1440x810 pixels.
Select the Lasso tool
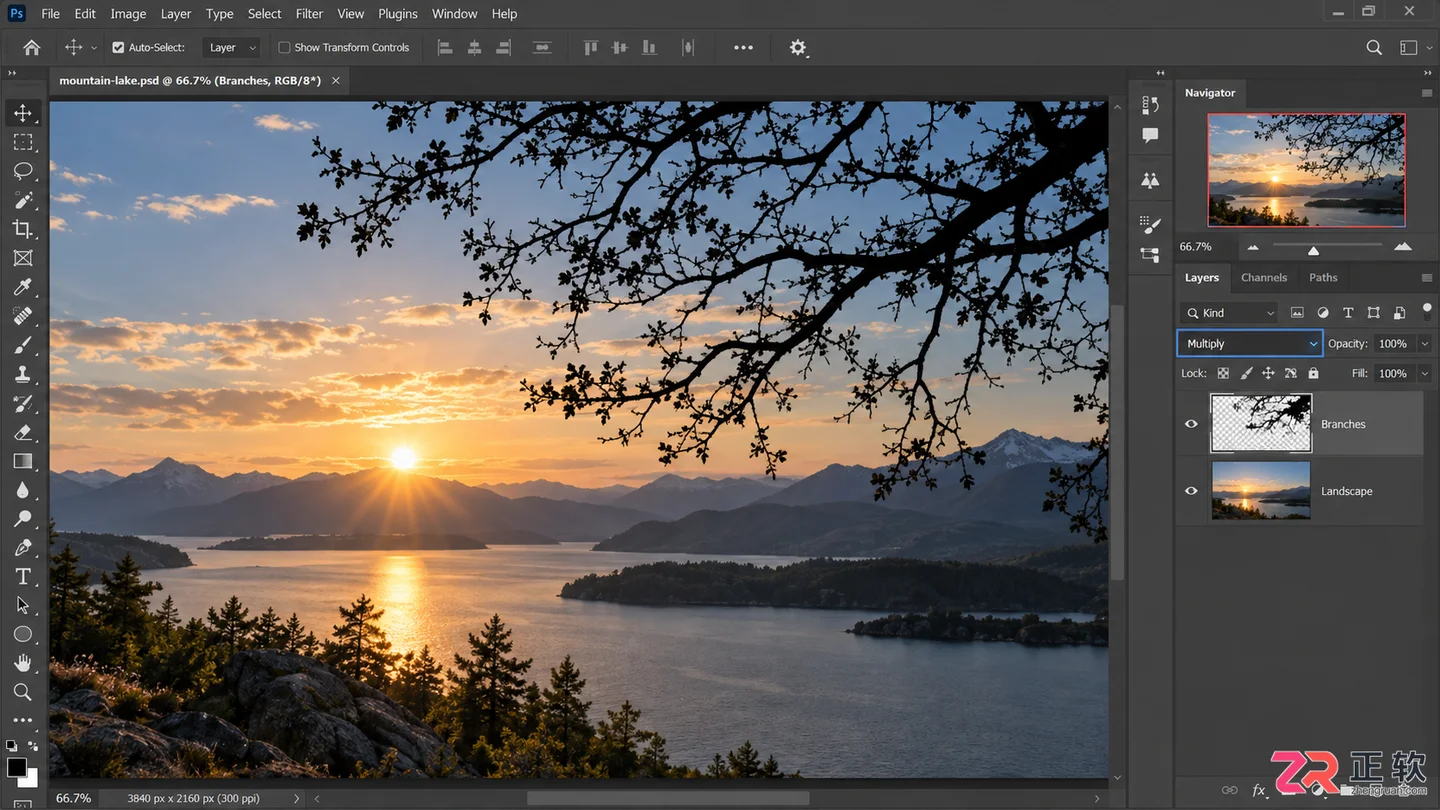coord(23,171)
